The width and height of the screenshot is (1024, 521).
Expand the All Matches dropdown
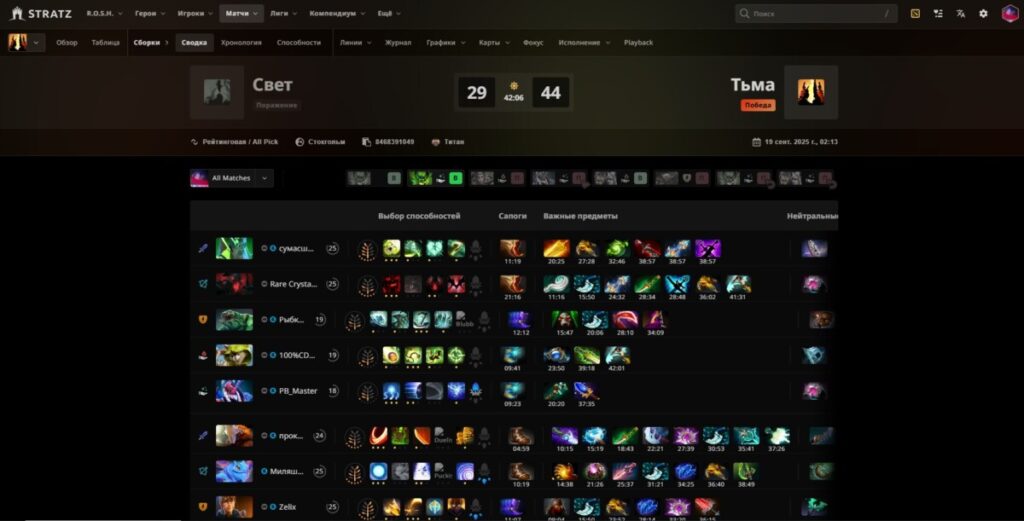[232, 178]
